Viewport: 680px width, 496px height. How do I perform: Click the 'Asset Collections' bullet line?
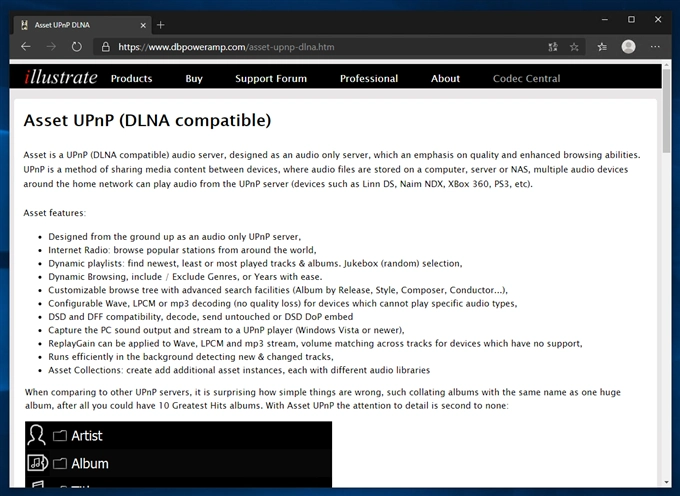click(239, 370)
